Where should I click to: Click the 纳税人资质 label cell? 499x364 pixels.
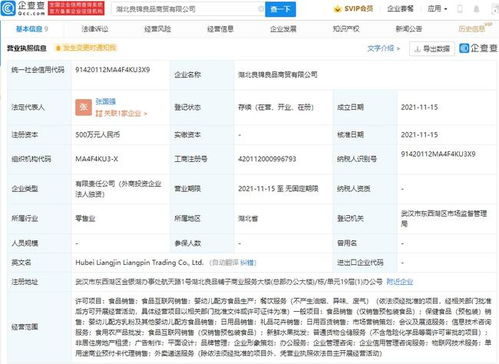[366, 189]
